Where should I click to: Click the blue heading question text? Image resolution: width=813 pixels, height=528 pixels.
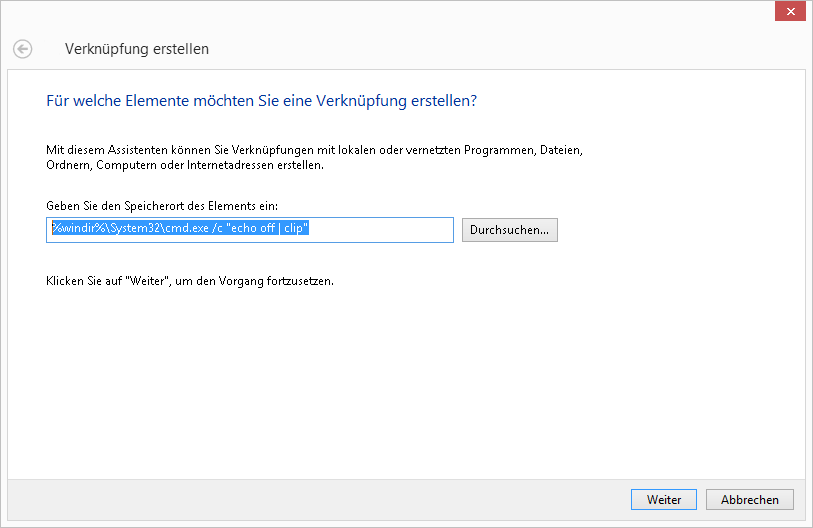pyautogui.click(x=261, y=101)
